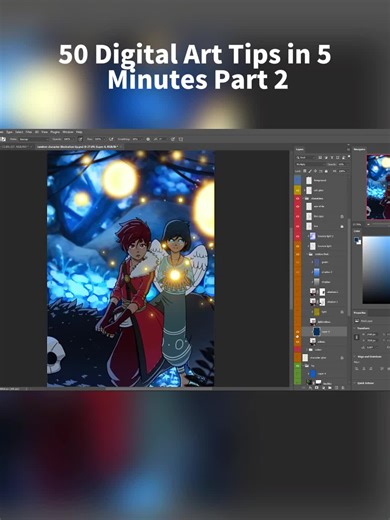Open the Select menu

[x=19, y=132]
